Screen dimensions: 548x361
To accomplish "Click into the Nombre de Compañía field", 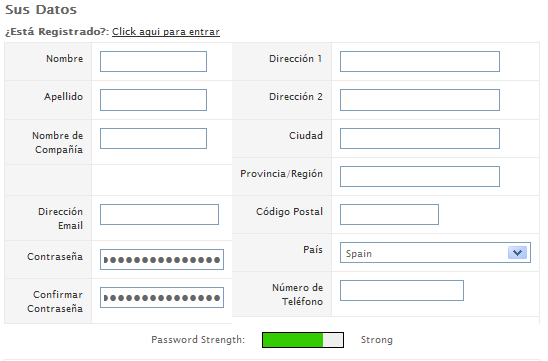I will click(153, 138).
